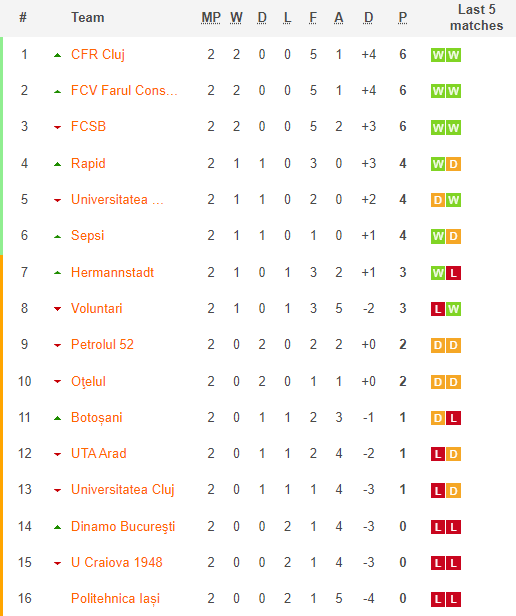Click the green up arrow beside Dinamo București

[x=57, y=527]
